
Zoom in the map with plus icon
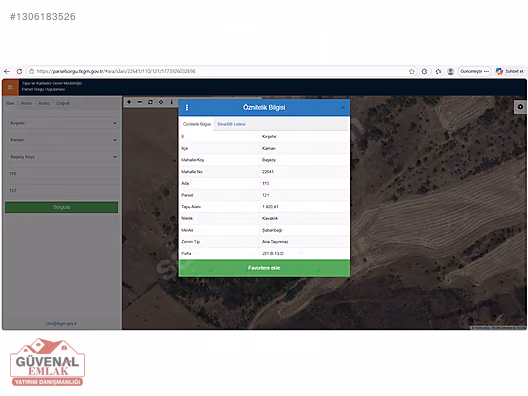(x=129, y=102)
